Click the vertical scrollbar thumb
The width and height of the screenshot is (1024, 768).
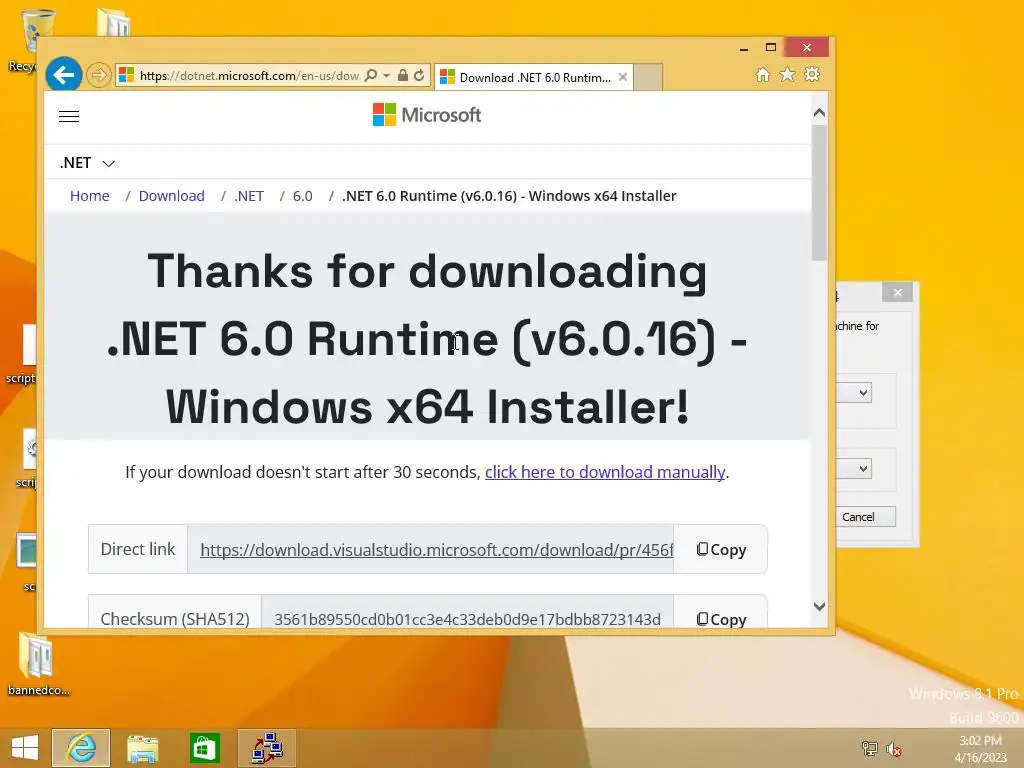pos(819,193)
